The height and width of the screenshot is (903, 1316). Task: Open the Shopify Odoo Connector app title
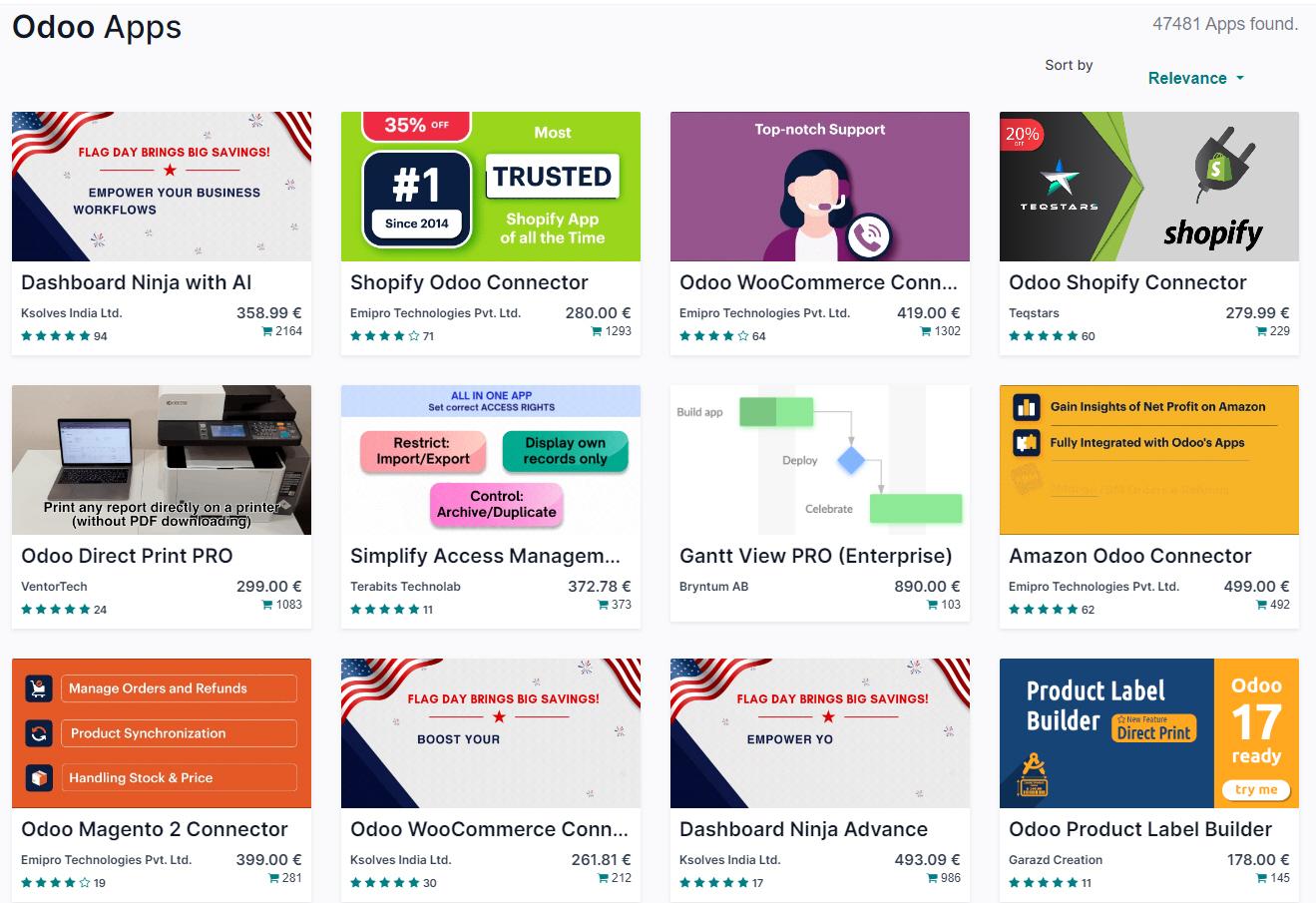(x=469, y=282)
